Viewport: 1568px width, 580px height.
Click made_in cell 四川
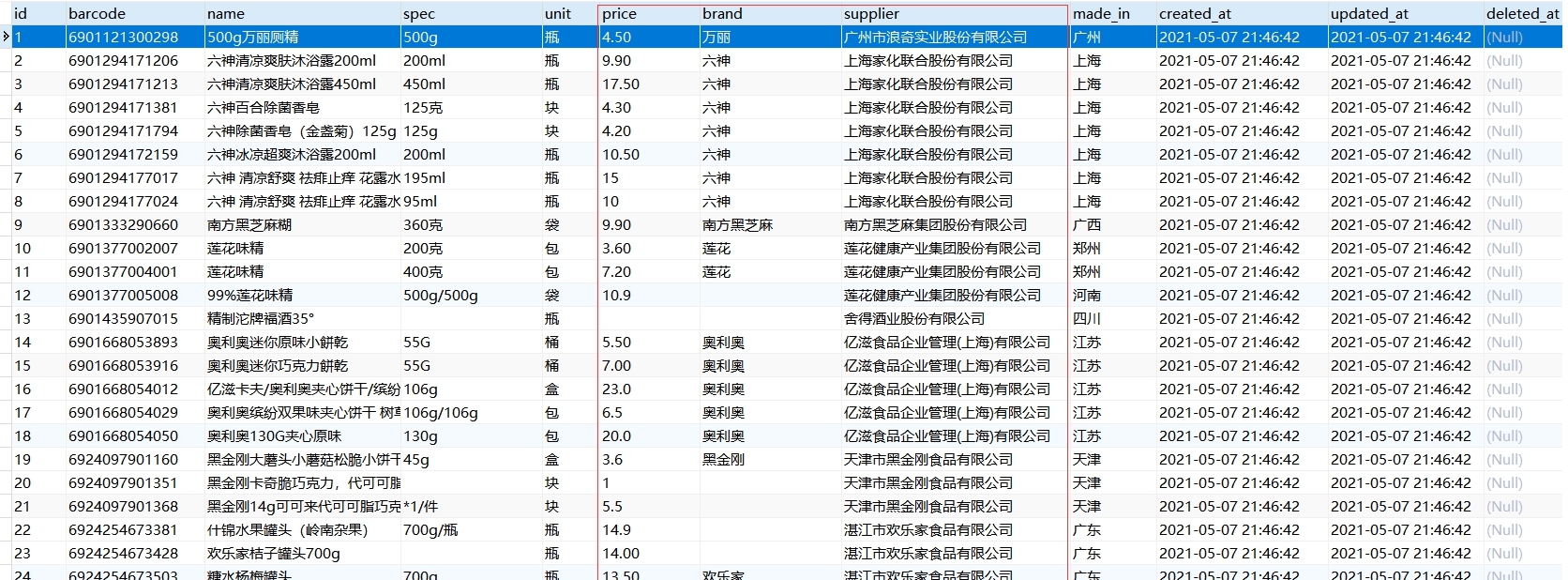tap(1113, 318)
